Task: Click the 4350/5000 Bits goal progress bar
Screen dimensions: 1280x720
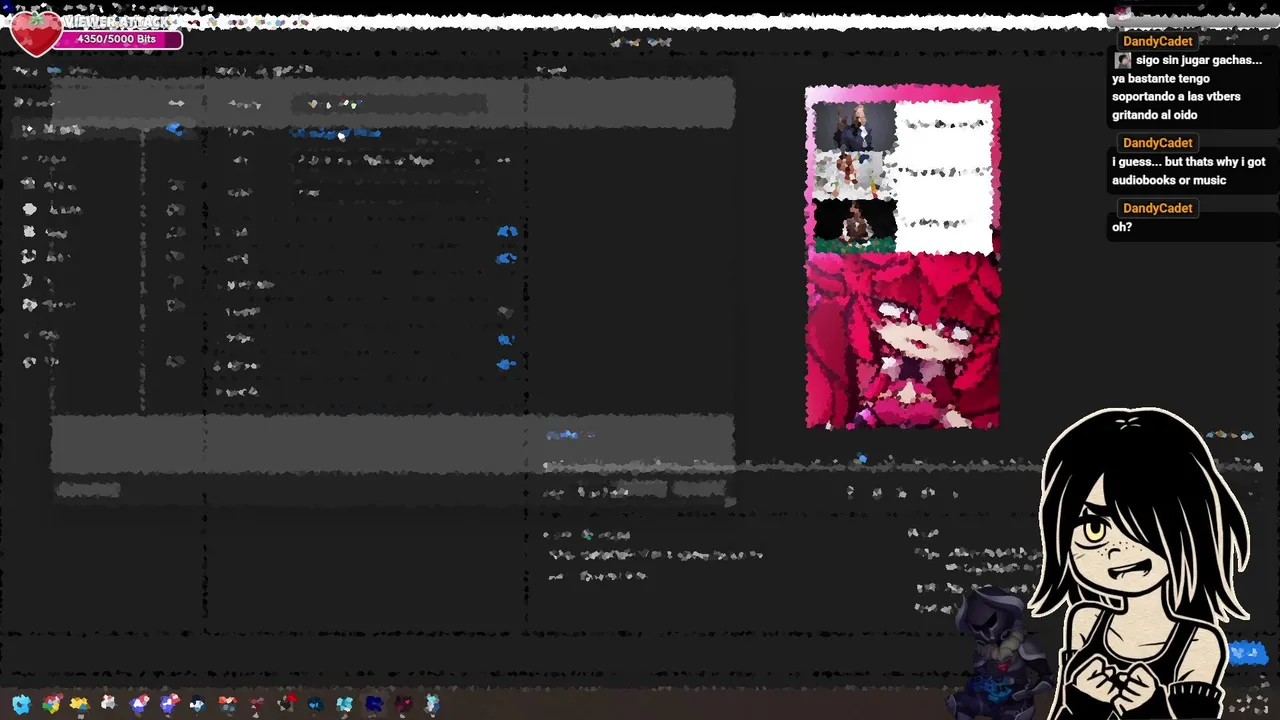Action: 117,39
